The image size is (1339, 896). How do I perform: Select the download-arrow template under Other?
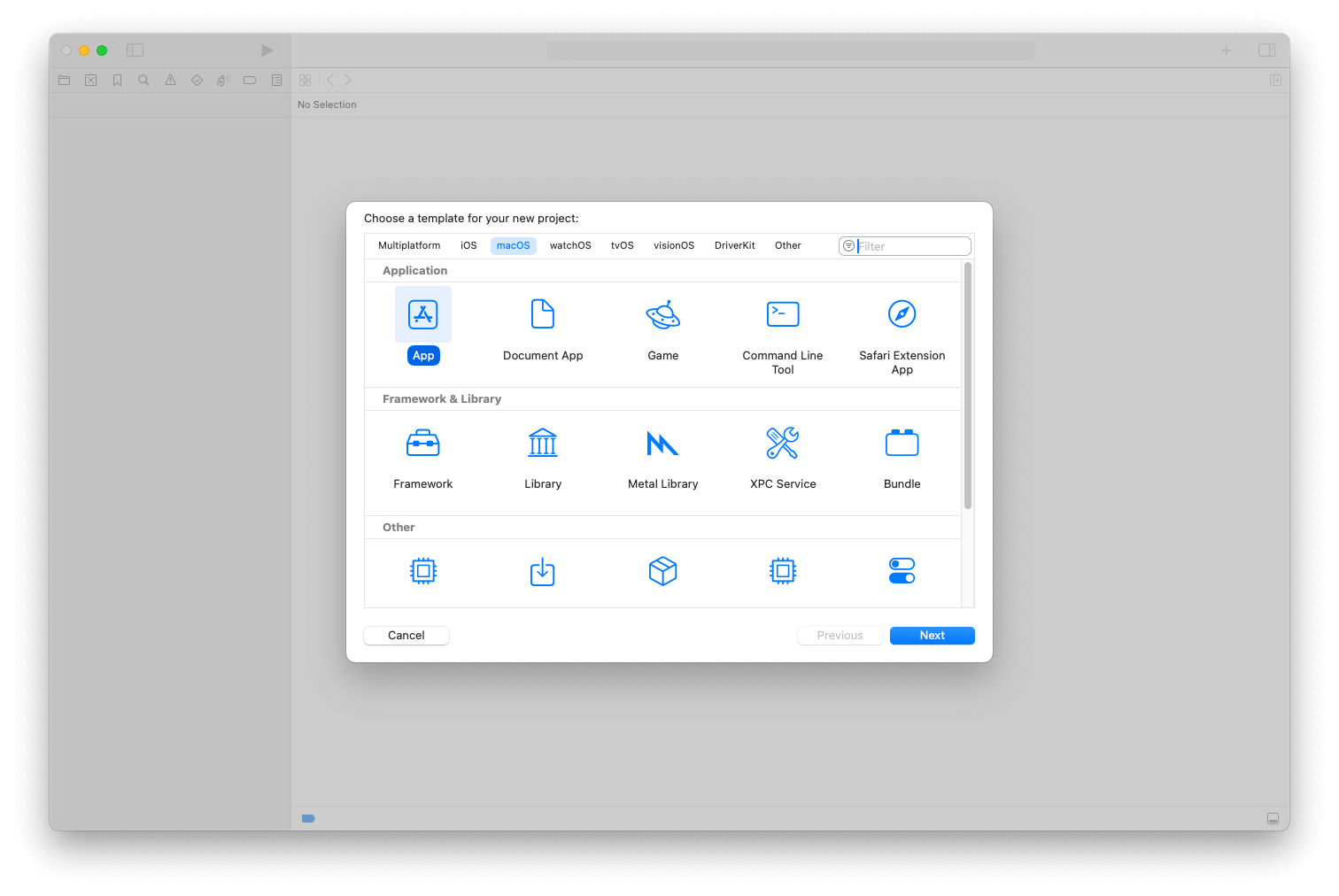click(x=543, y=571)
